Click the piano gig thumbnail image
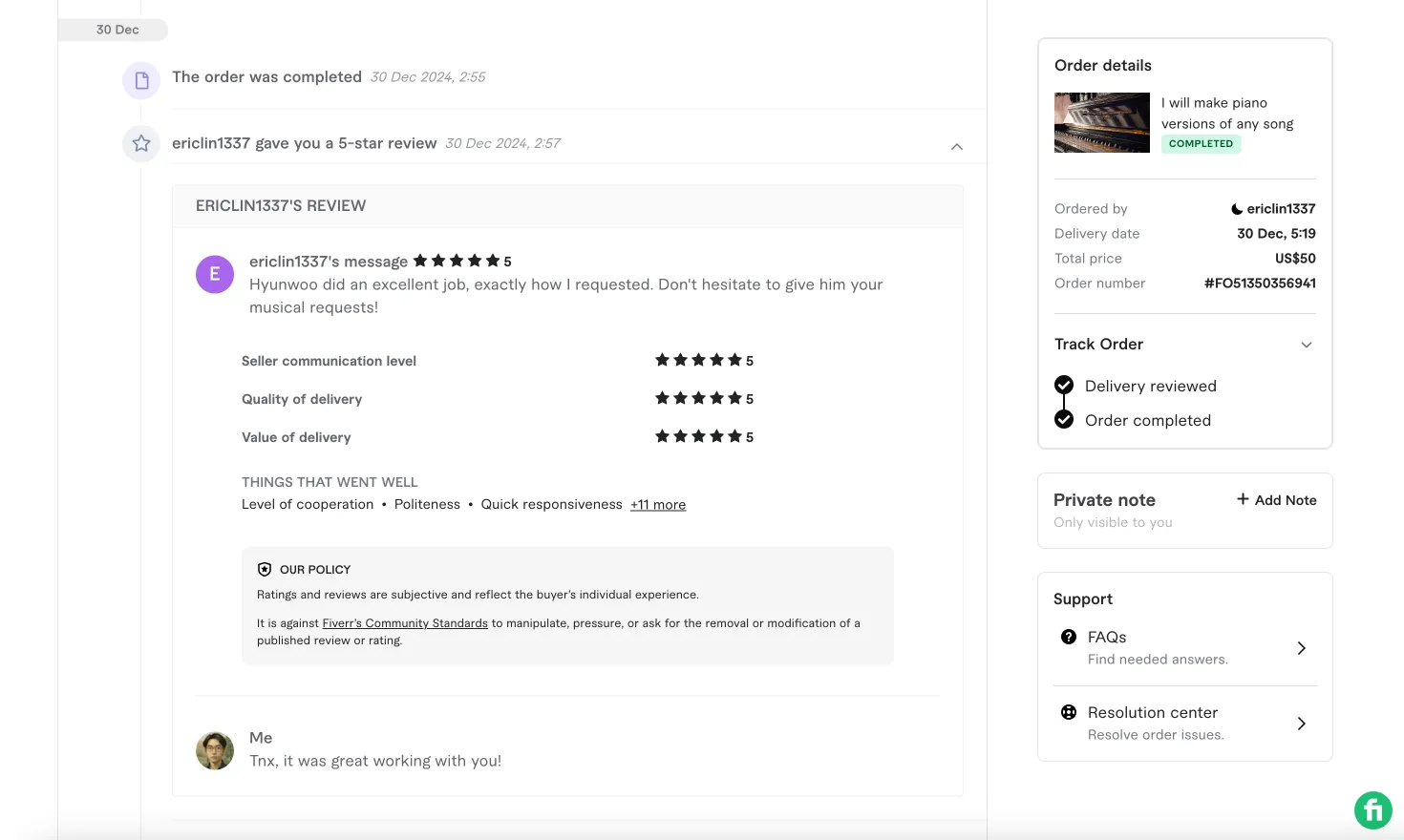The width and height of the screenshot is (1404, 840). (1102, 122)
